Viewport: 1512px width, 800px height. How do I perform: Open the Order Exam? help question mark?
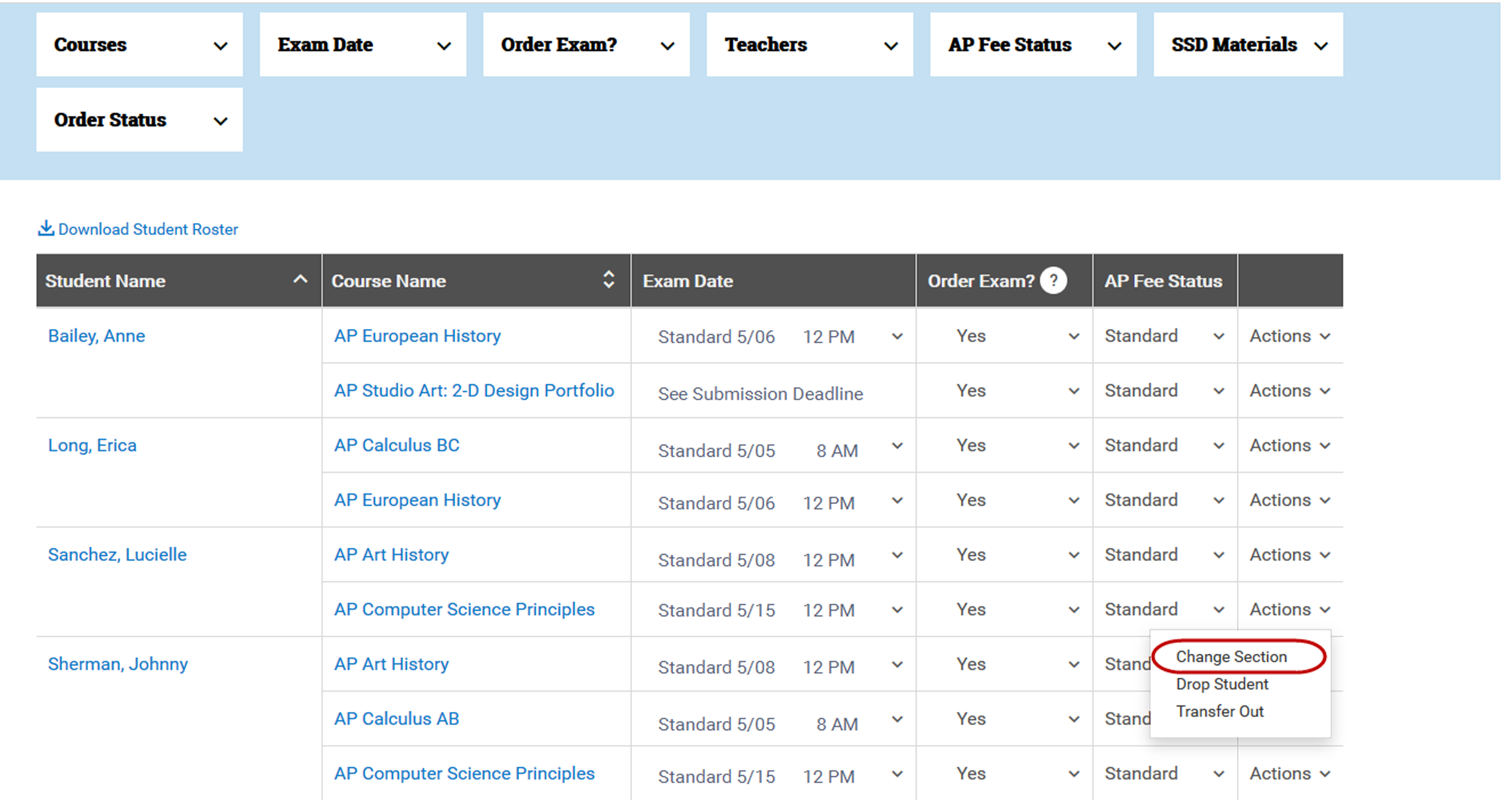(1054, 280)
